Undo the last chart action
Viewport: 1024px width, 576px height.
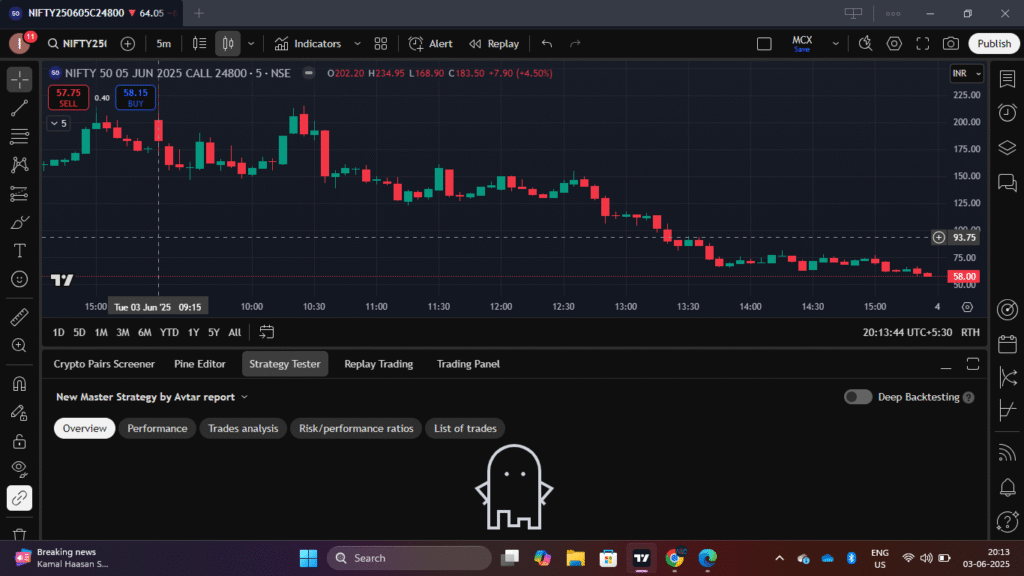tap(547, 44)
